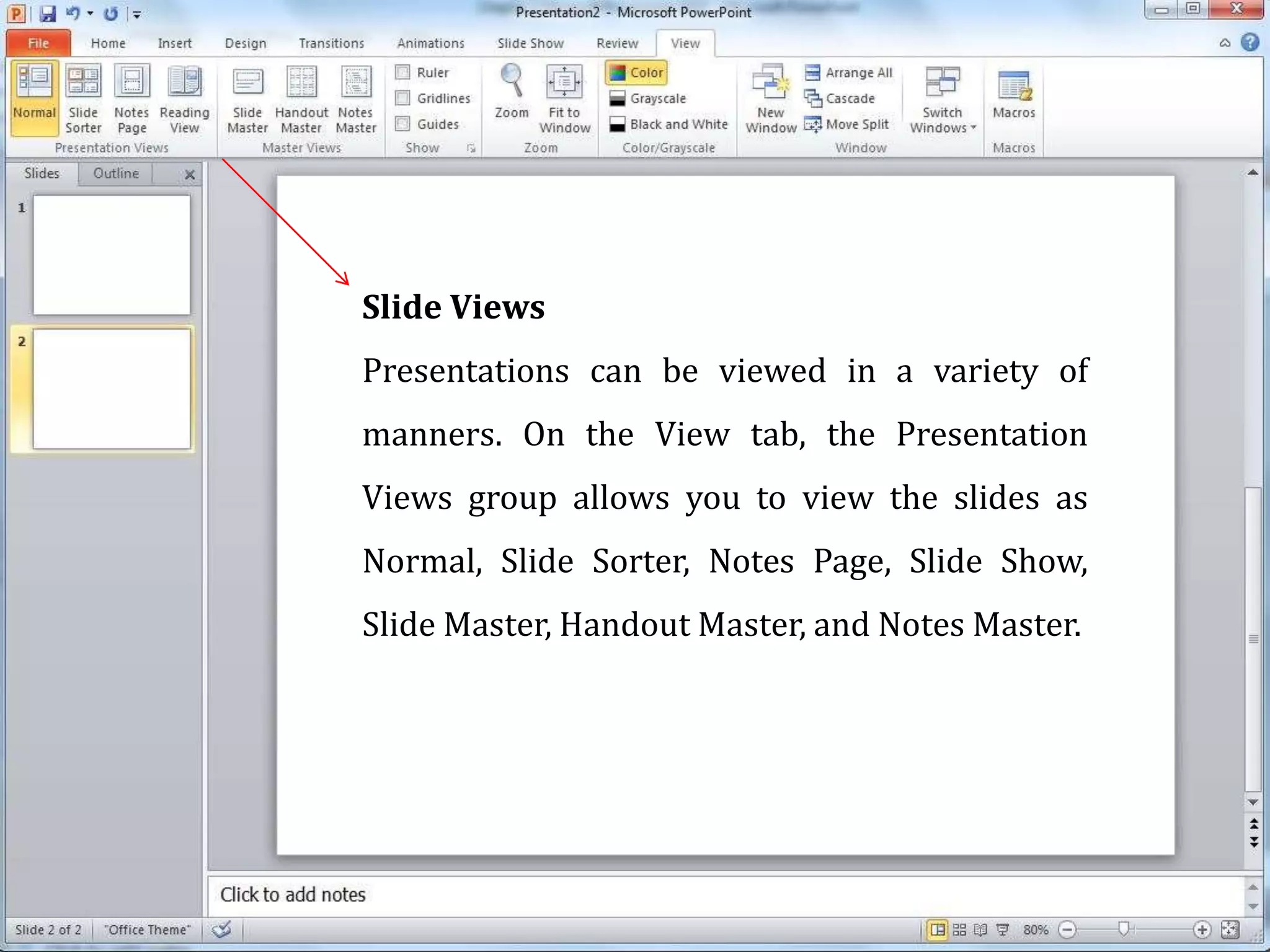Click "Slide 2 of 2" indicator

(x=48, y=930)
